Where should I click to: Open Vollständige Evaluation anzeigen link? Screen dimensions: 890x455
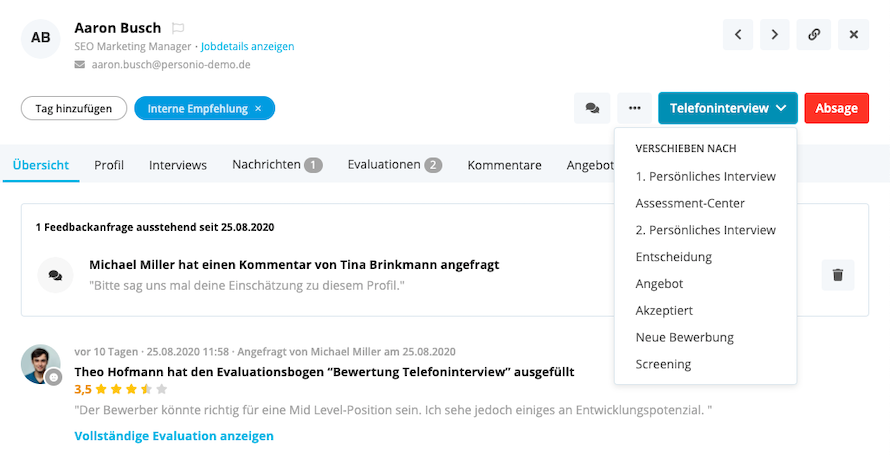[x=173, y=436]
